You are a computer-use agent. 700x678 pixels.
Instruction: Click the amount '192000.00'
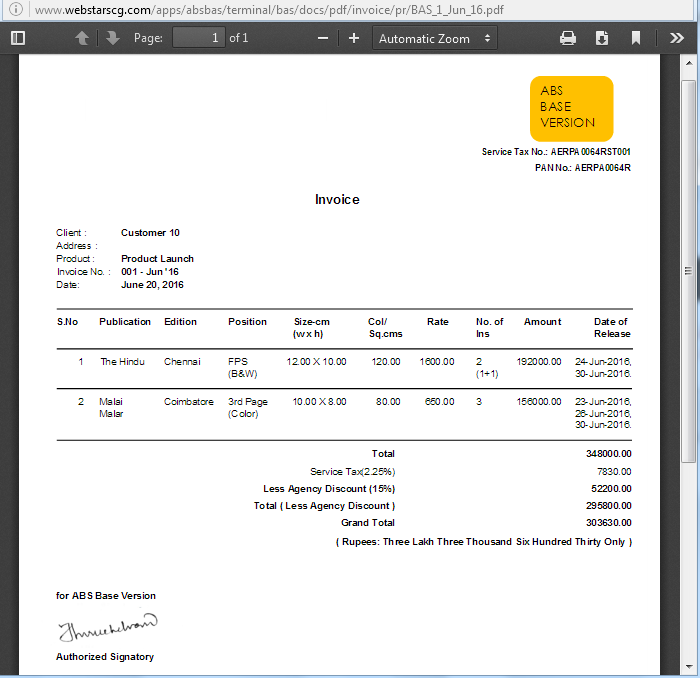539,362
